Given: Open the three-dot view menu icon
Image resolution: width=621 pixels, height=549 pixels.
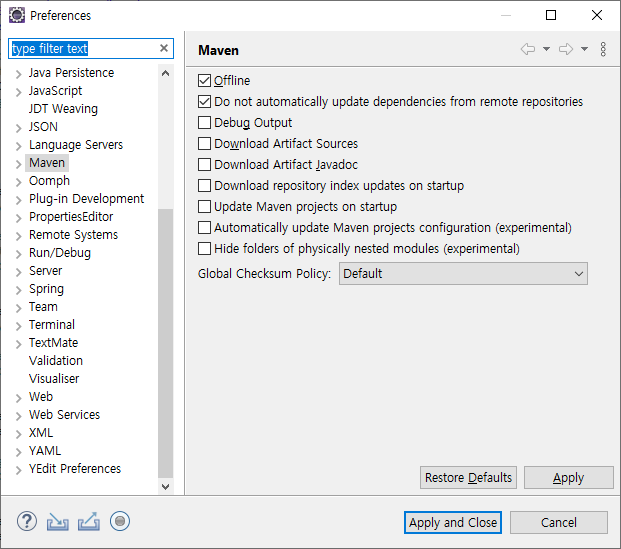Looking at the screenshot, I should [603, 49].
